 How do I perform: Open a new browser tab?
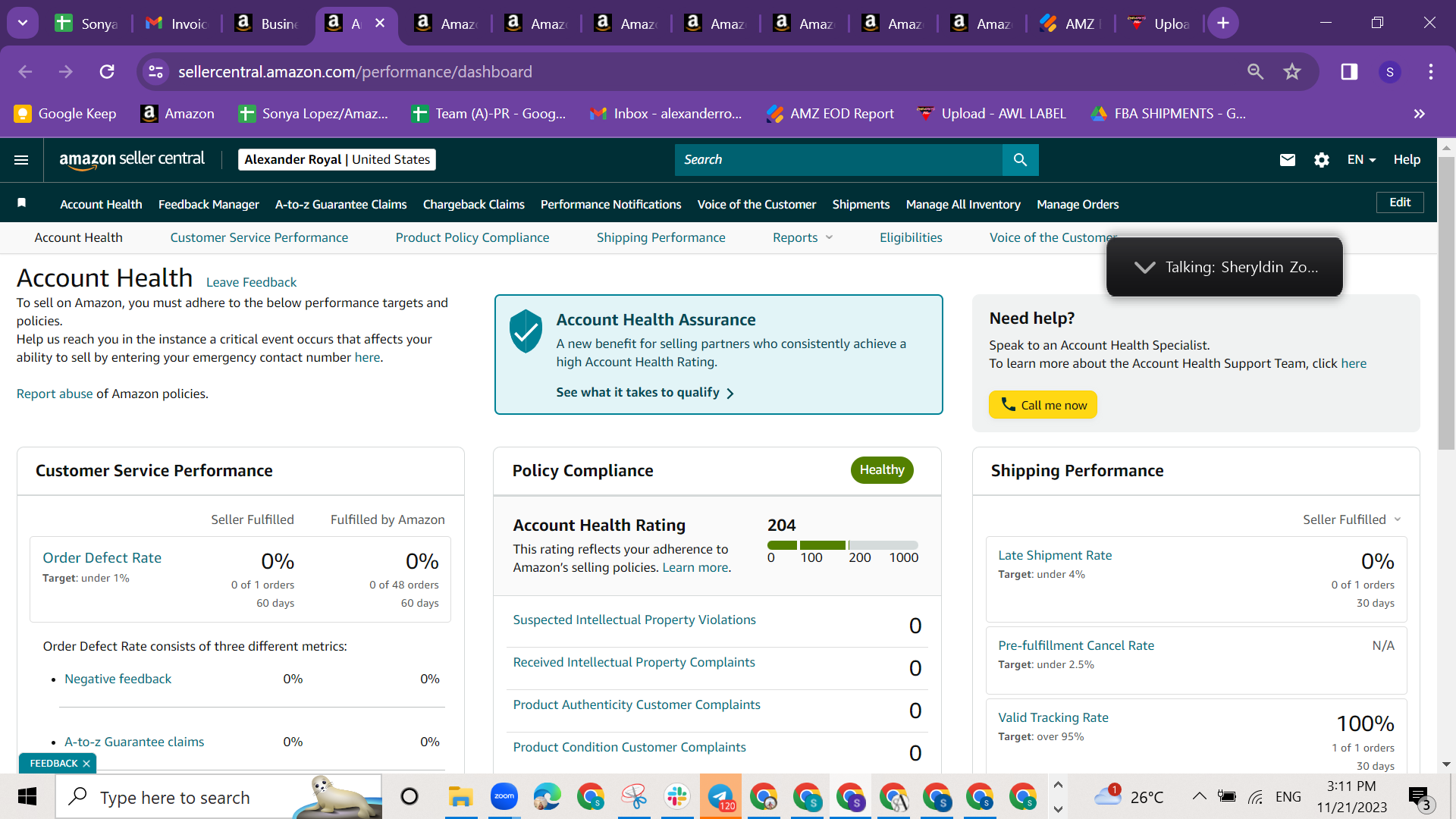coord(1222,24)
